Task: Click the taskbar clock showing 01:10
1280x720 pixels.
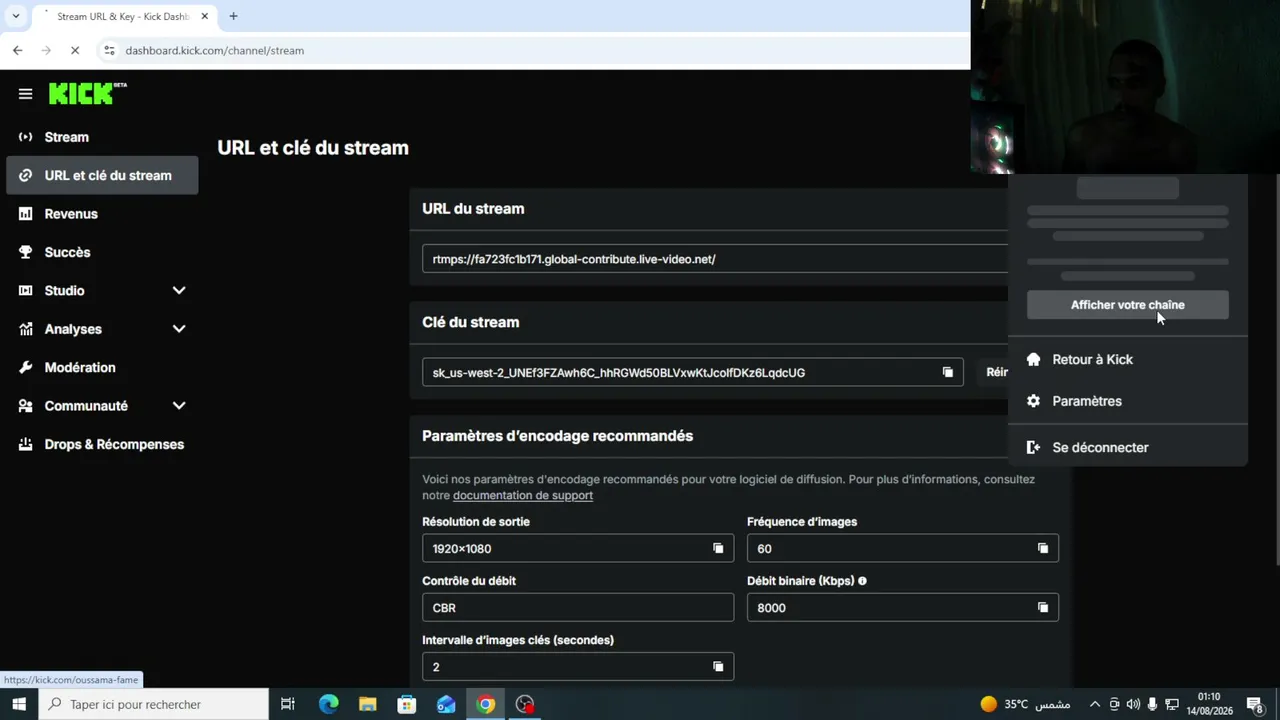Action: [1209, 704]
